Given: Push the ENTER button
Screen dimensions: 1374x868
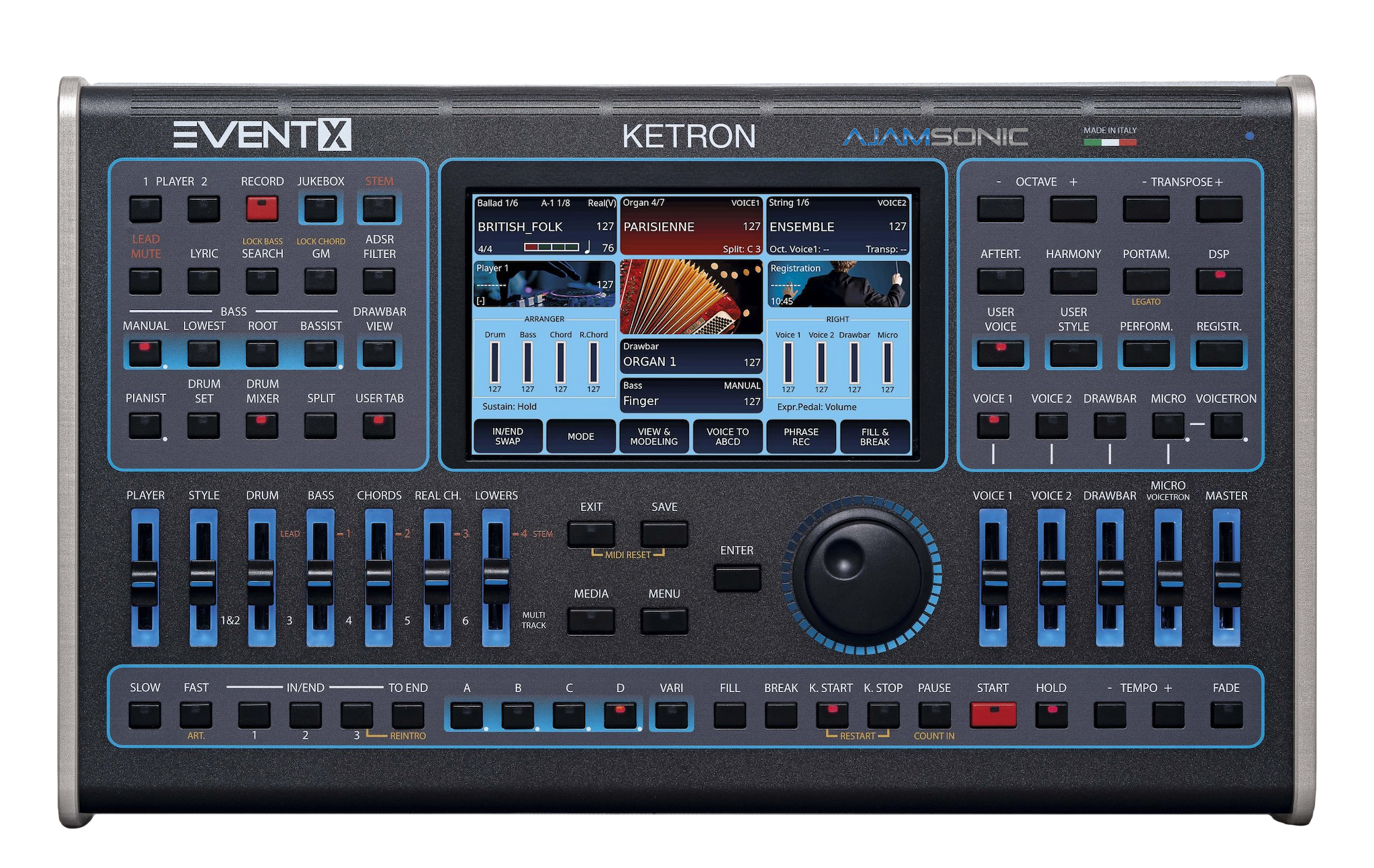Looking at the screenshot, I should click(737, 578).
